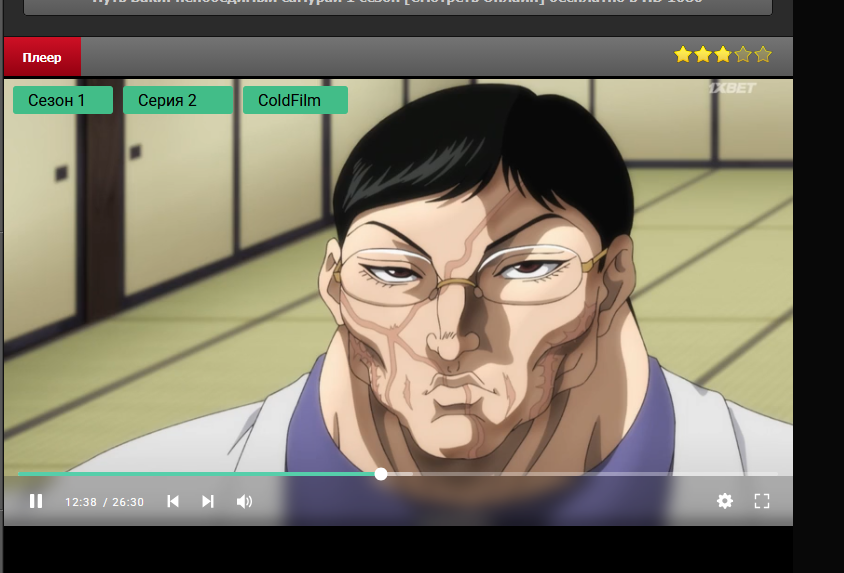Rate the show two stars
Screen dimensions: 844x573
coord(703,54)
